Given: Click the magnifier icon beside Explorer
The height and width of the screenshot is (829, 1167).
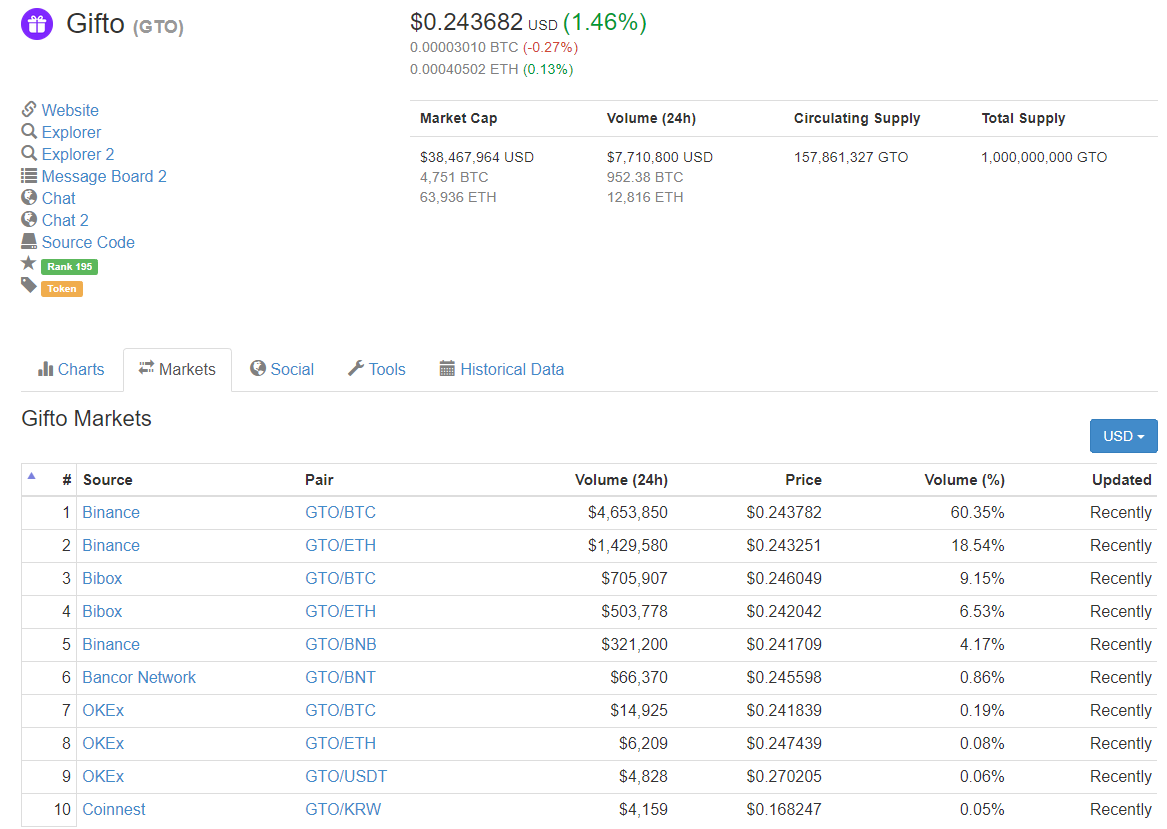Looking at the screenshot, I should click(29, 132).
